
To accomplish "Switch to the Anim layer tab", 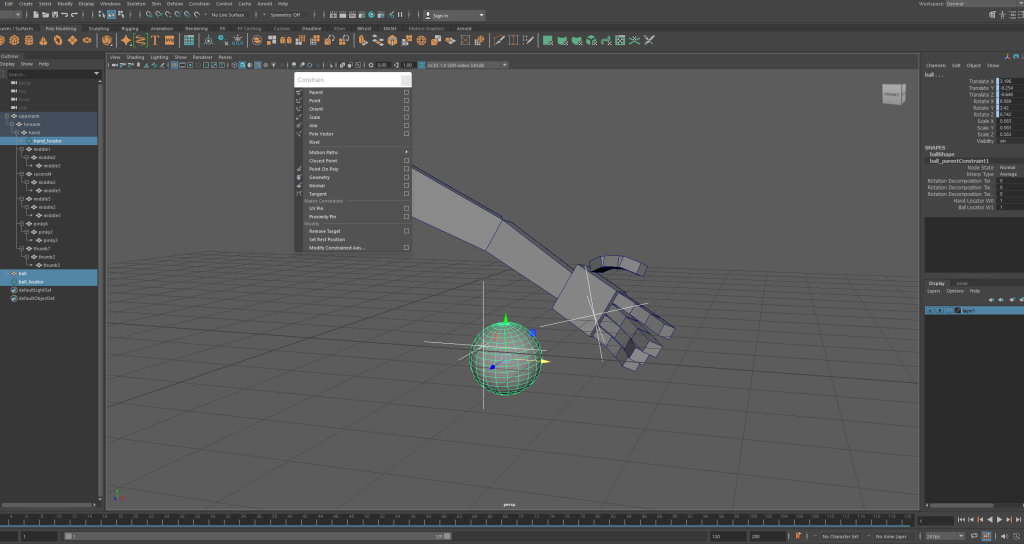I will (x=961, y=283).
